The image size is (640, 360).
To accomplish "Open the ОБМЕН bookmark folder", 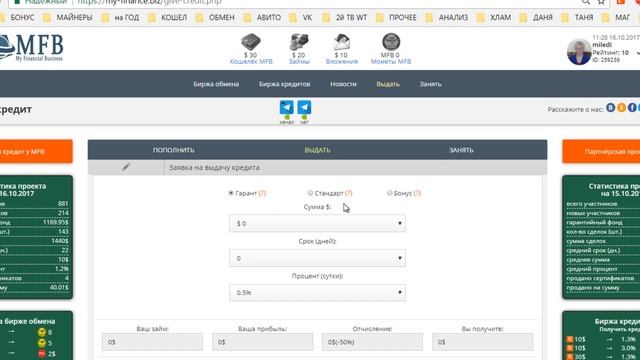I will (216, 18).
